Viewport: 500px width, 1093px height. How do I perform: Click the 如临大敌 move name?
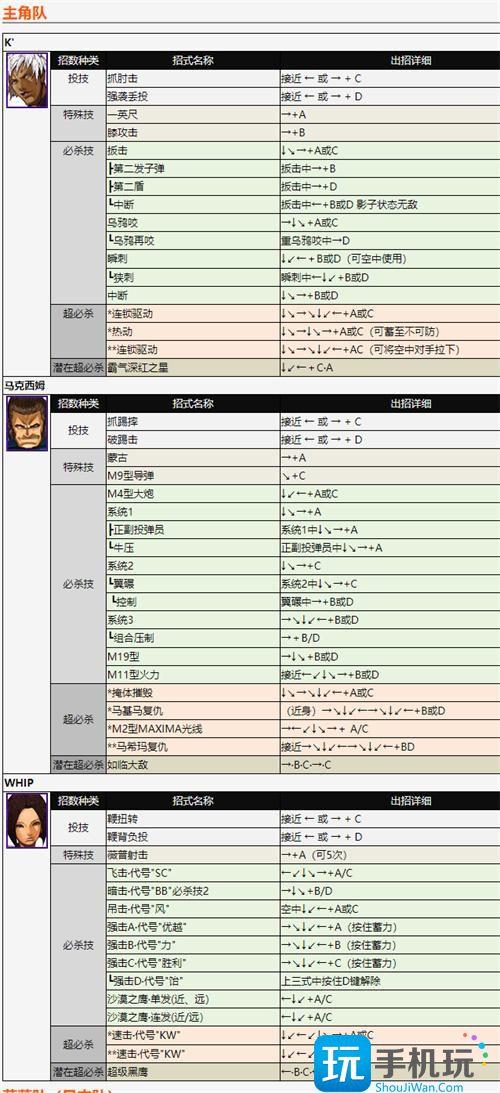tap(128, 765)
